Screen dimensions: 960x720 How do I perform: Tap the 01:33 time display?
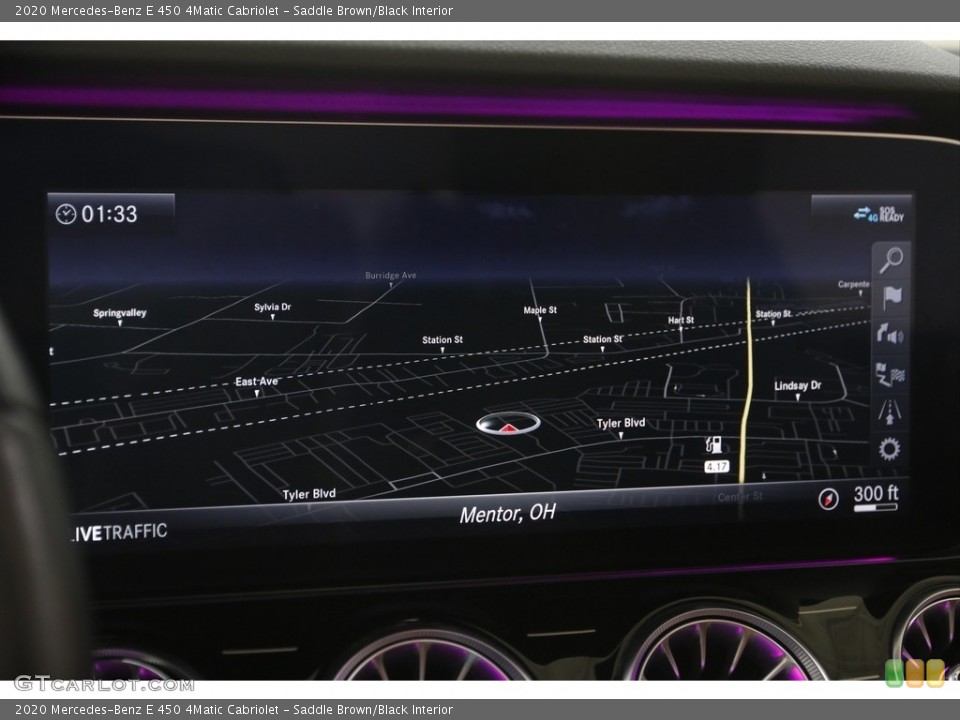coord(110,214)
